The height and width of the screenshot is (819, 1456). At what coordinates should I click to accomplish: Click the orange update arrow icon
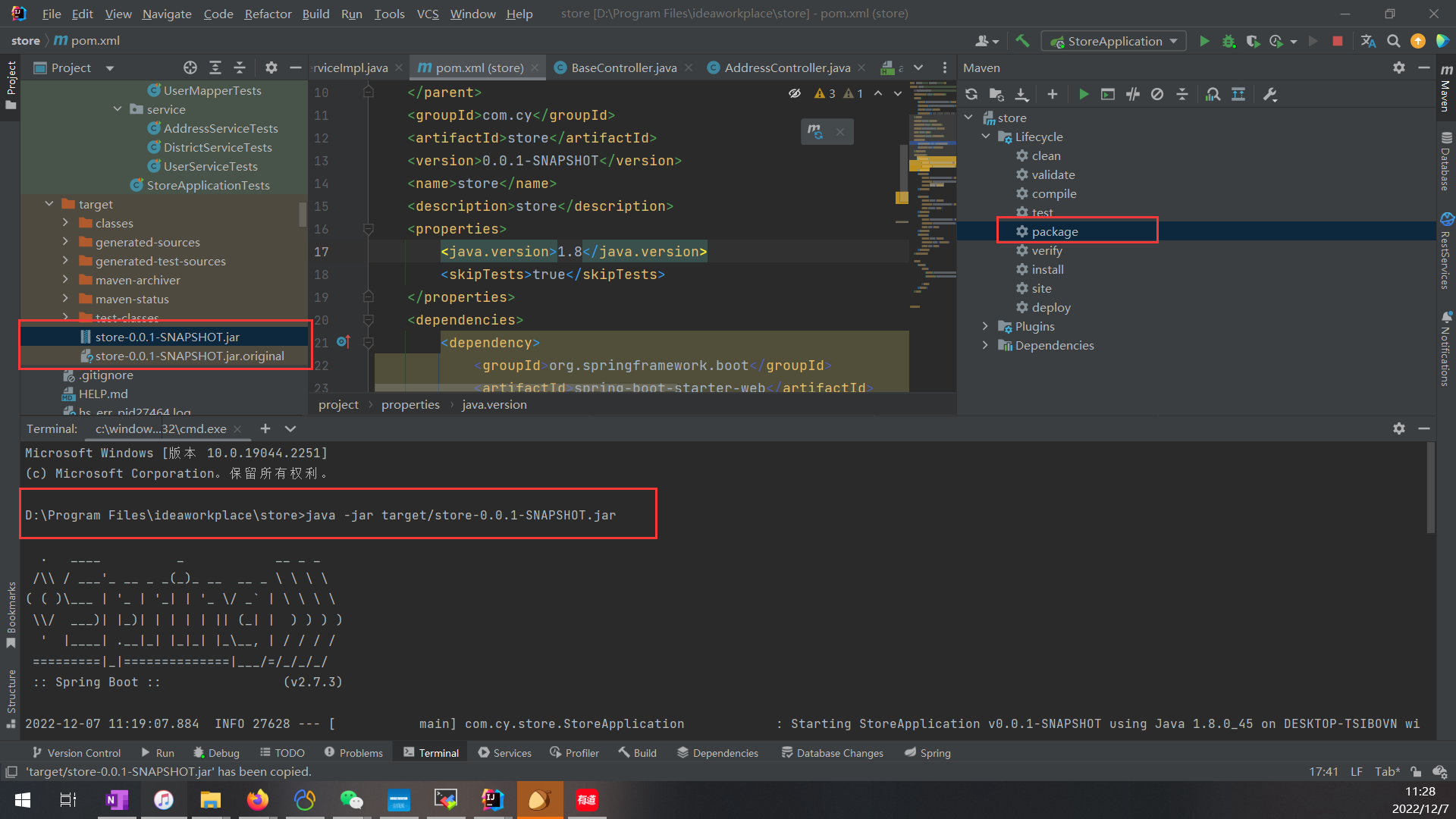tap(1418, 41)
